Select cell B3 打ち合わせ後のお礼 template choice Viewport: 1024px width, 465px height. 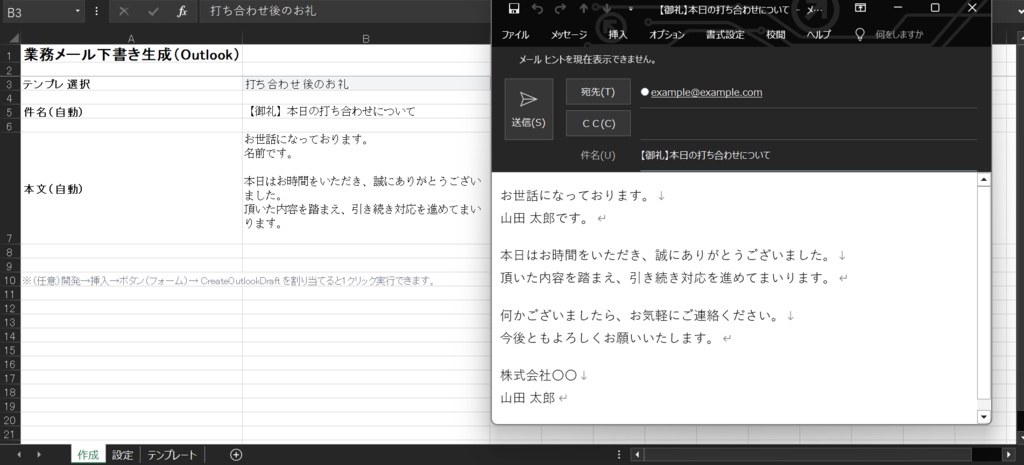(366, 84)
